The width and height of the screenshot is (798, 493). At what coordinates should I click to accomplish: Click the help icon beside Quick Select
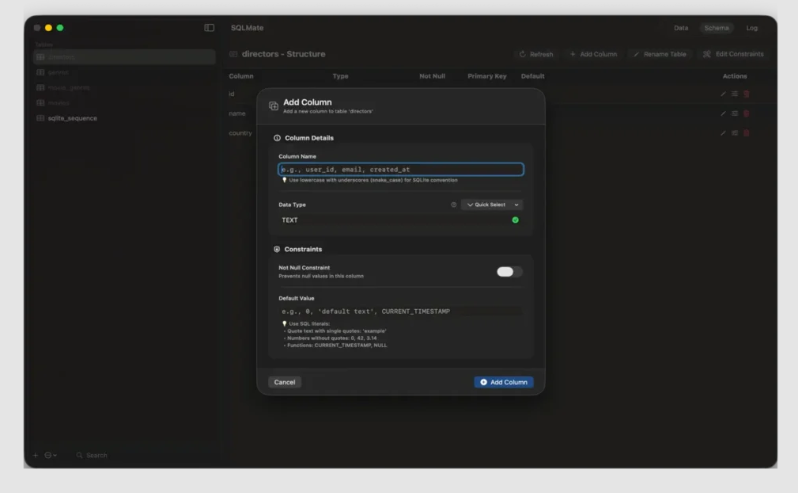(453, 205)
